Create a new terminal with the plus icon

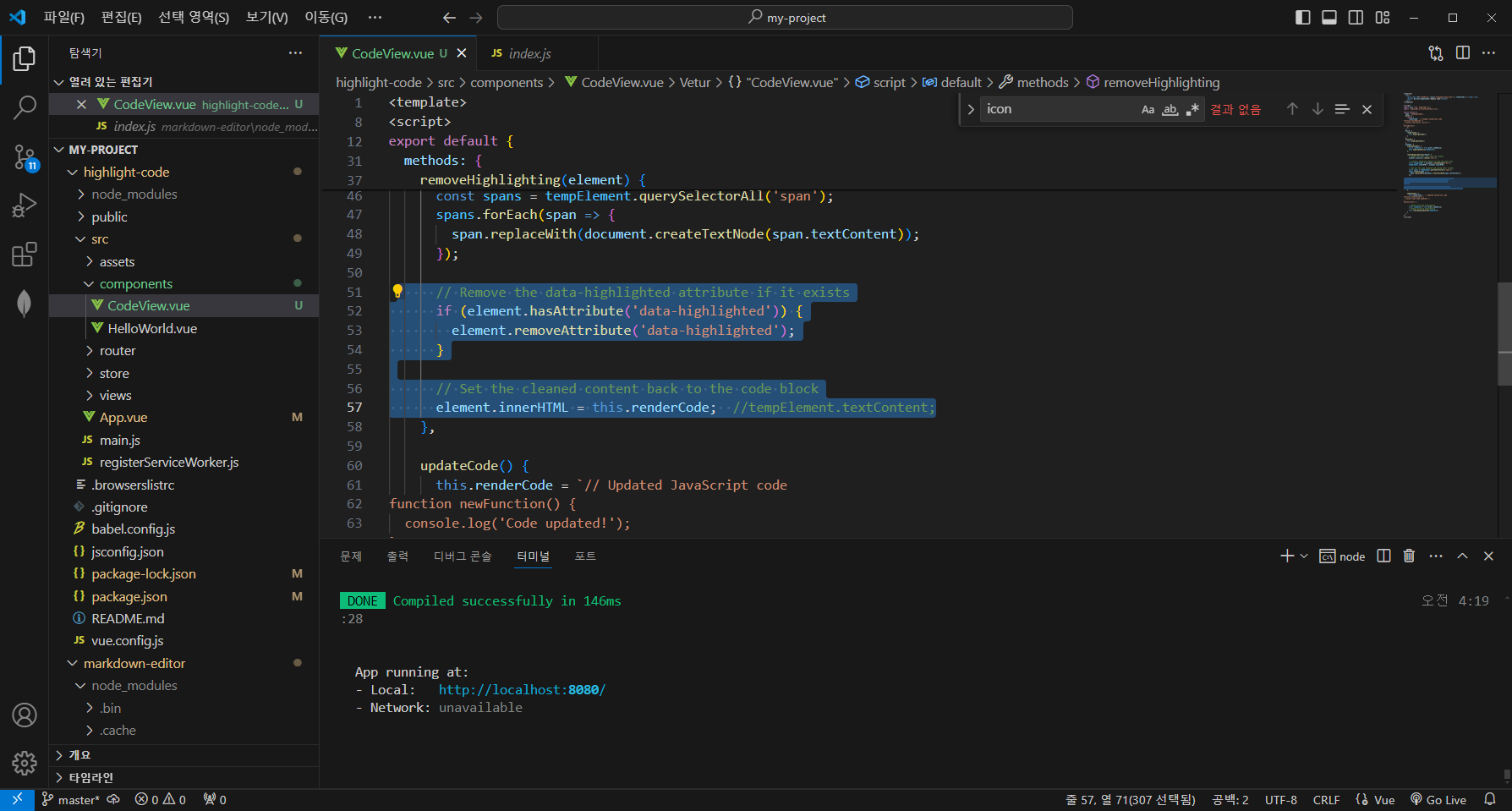click(1286, 556)
